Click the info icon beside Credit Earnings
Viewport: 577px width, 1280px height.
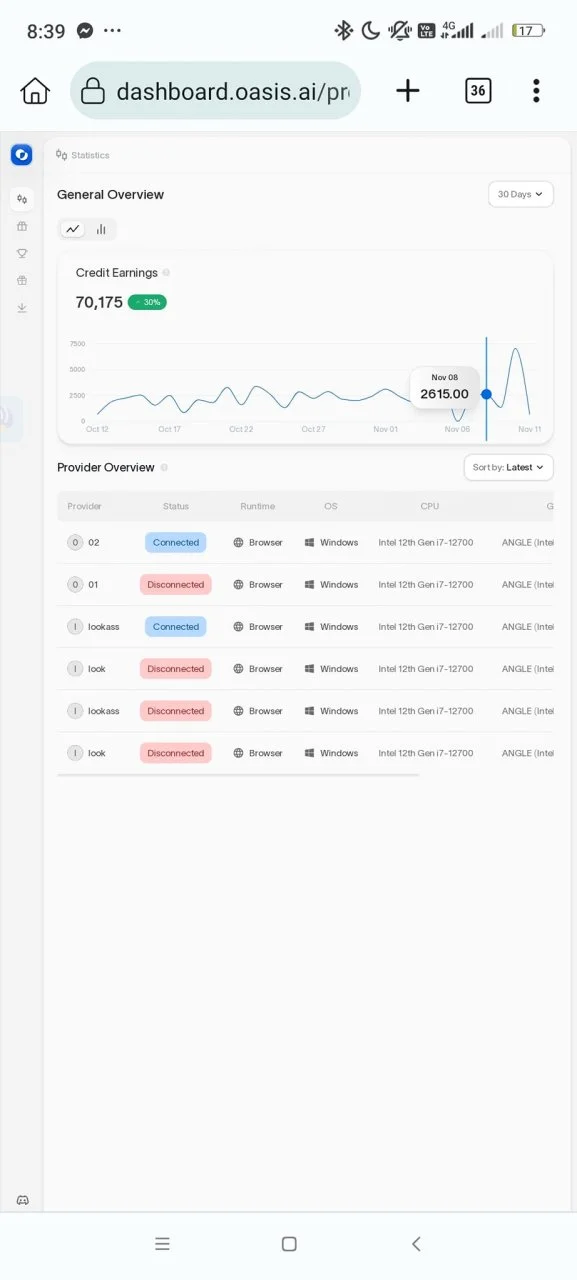pos(166,272)
